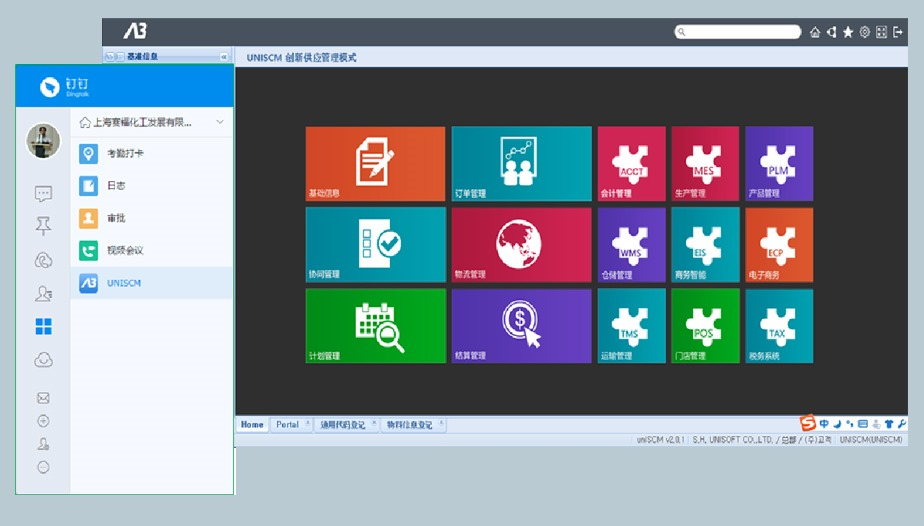The height and width of the screenshot is (526, 924).
Task: Click the fullscreen icon in UNISCM header
Action: tap(882, 32)
